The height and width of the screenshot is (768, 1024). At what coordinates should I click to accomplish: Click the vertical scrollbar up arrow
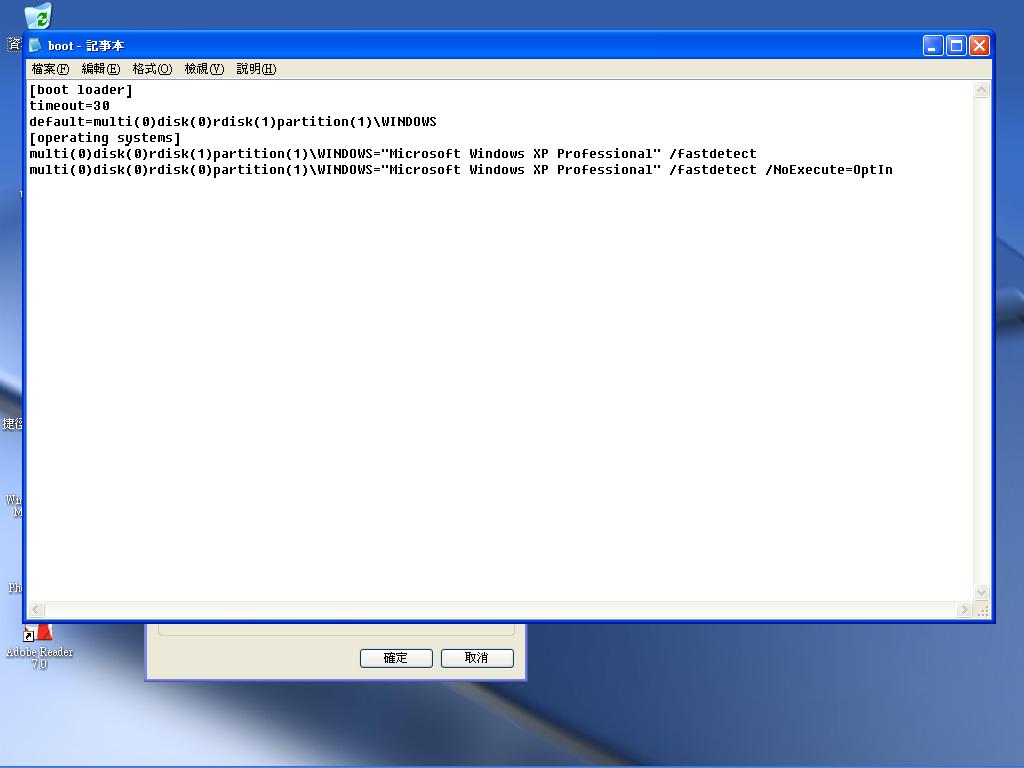[x=981, y=90]
